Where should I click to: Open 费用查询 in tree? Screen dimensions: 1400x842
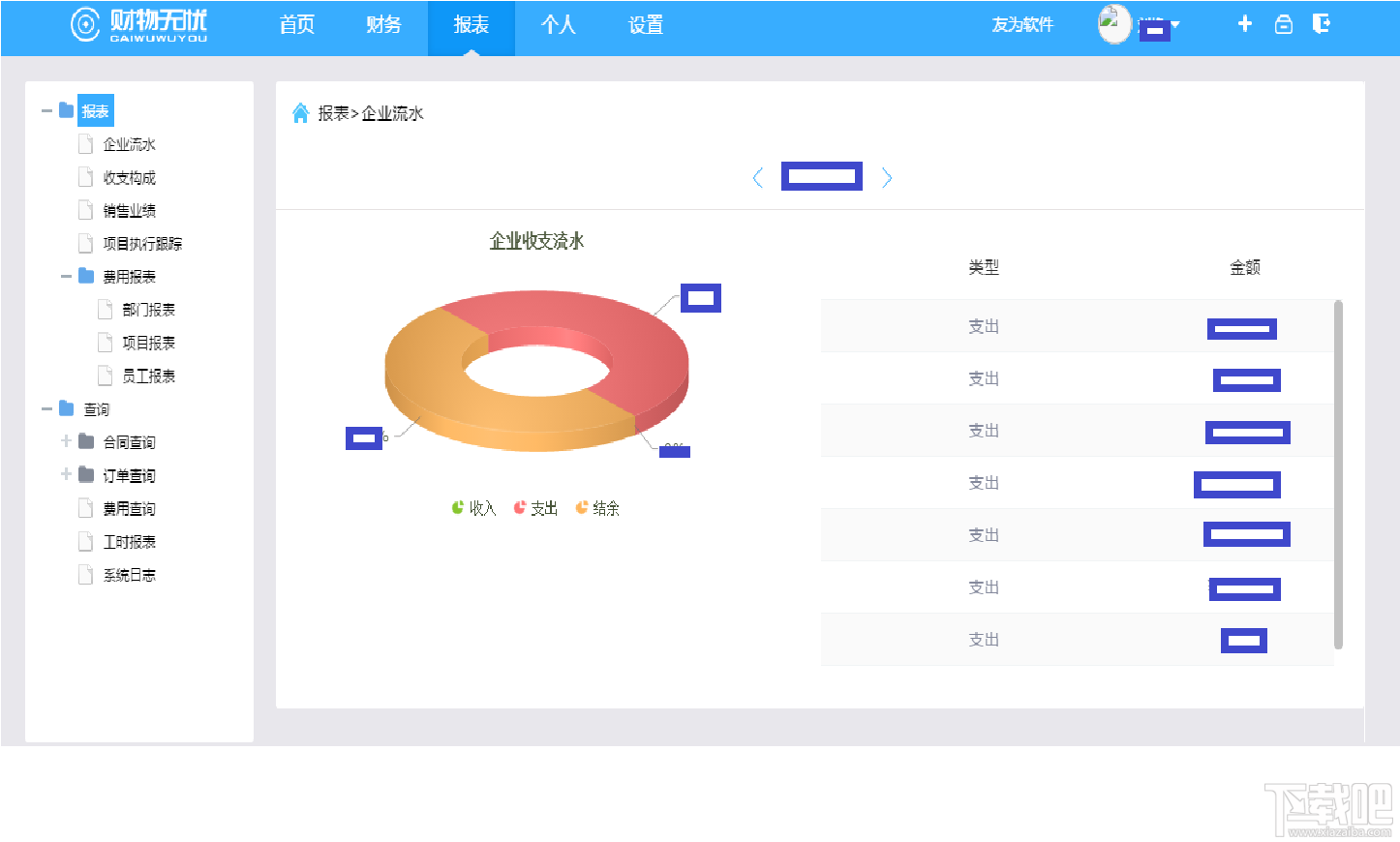(x=130, y=508)
